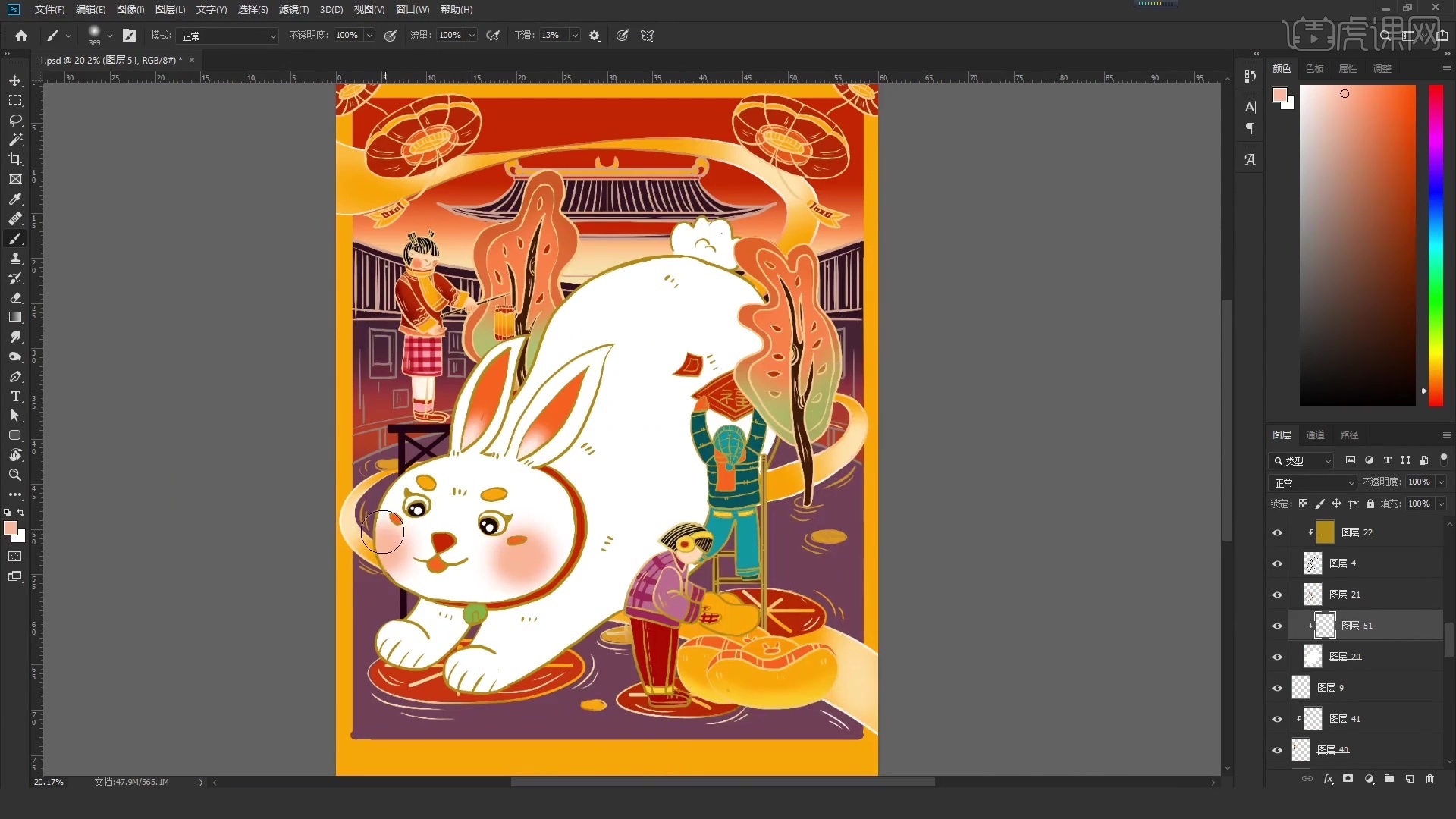Hide layer 图层 9
Image resolution: width=1456 pixels, height=819 pixels.
[x=1277, y=688]
